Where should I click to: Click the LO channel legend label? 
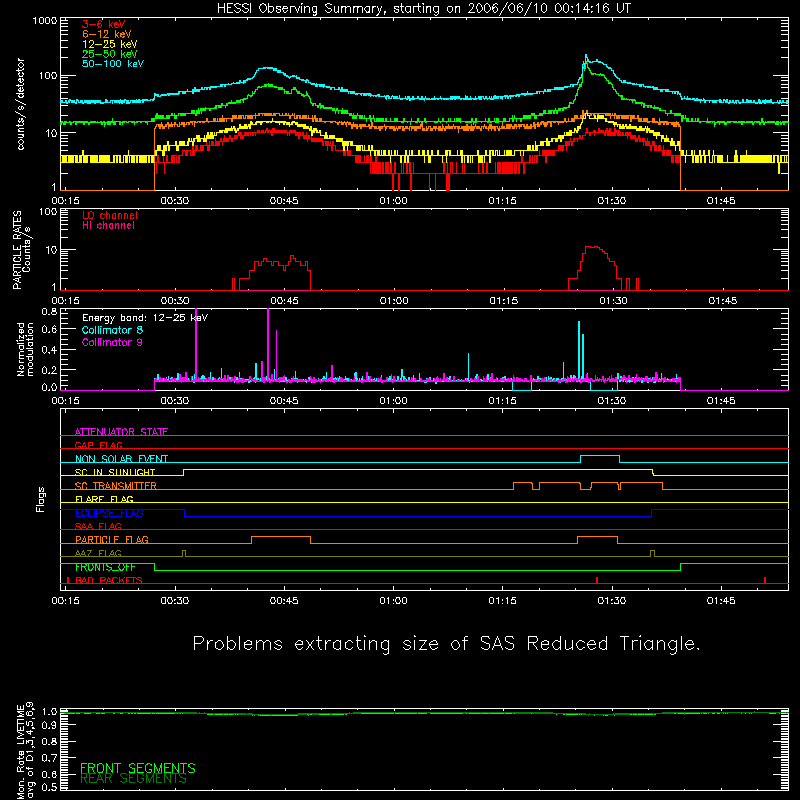point(110,215)
